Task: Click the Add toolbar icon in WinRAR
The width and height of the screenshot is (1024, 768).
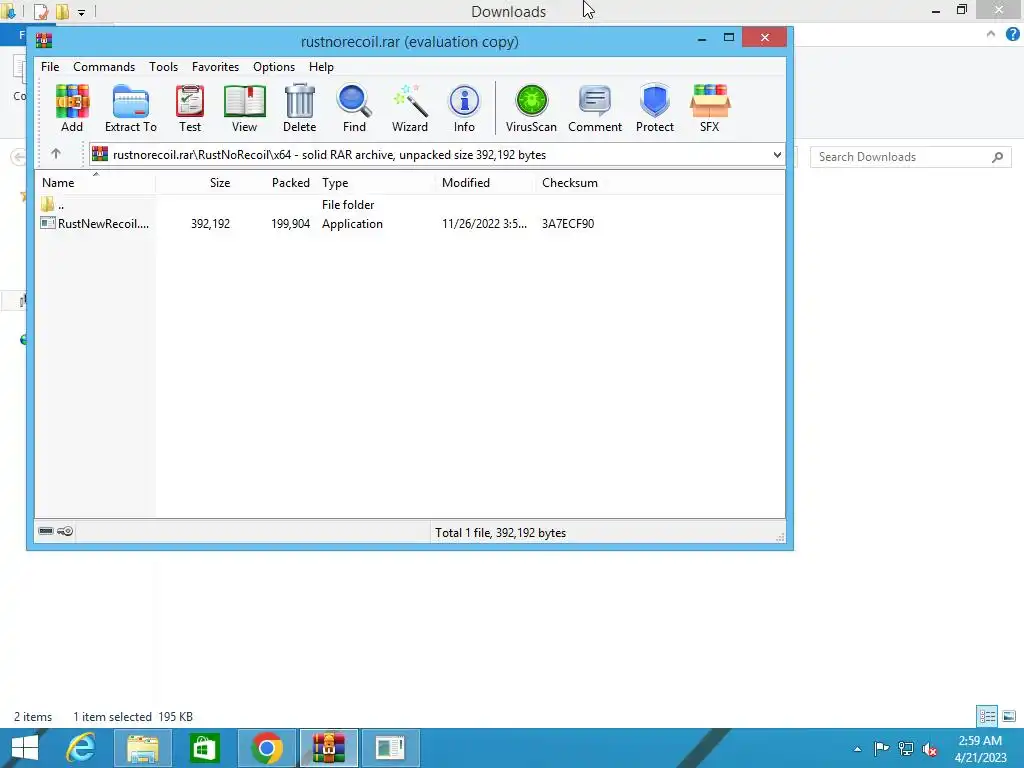Action: click(x=72, y=108)
